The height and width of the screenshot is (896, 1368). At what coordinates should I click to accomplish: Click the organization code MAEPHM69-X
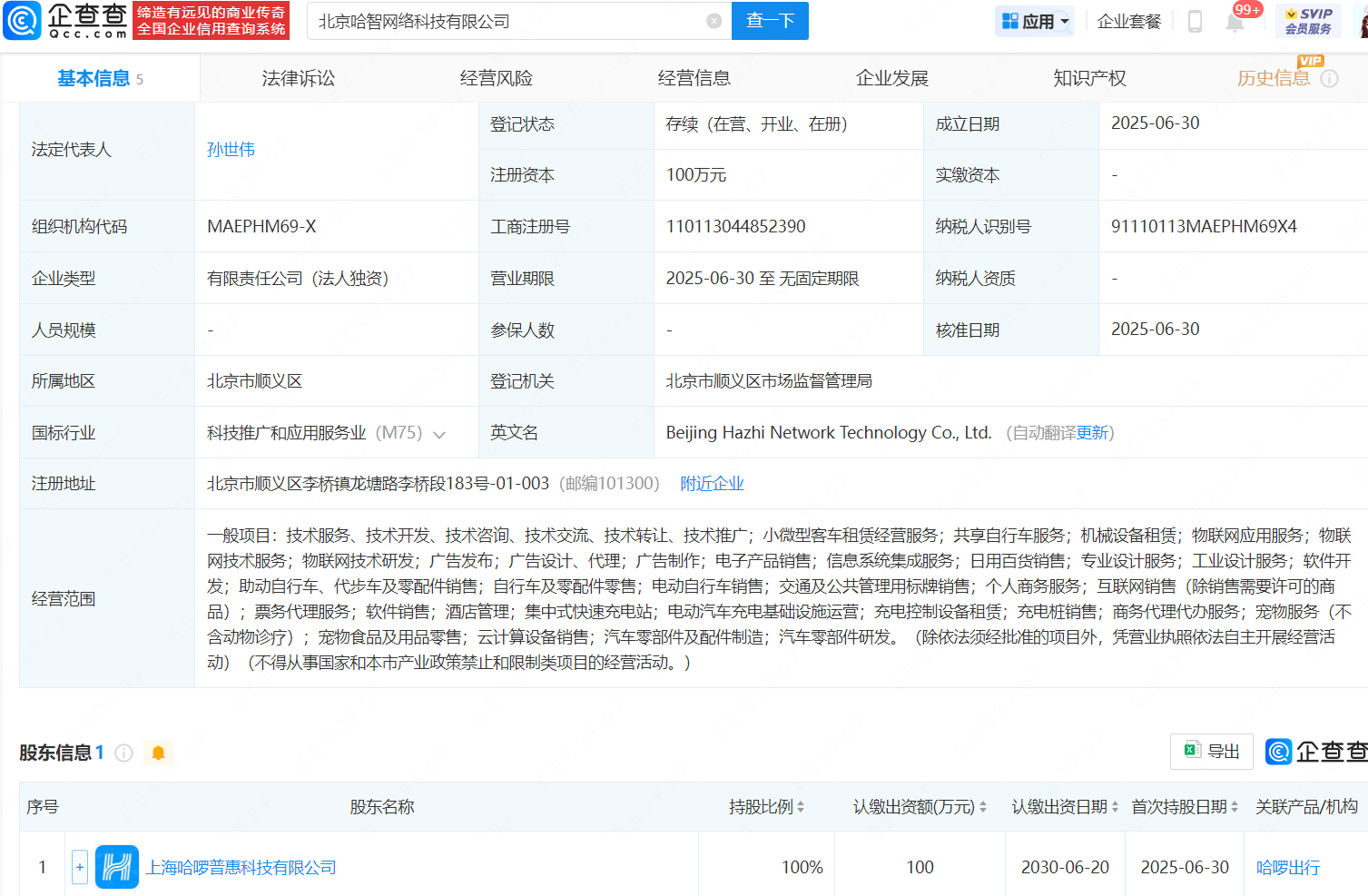coord(261,226)
